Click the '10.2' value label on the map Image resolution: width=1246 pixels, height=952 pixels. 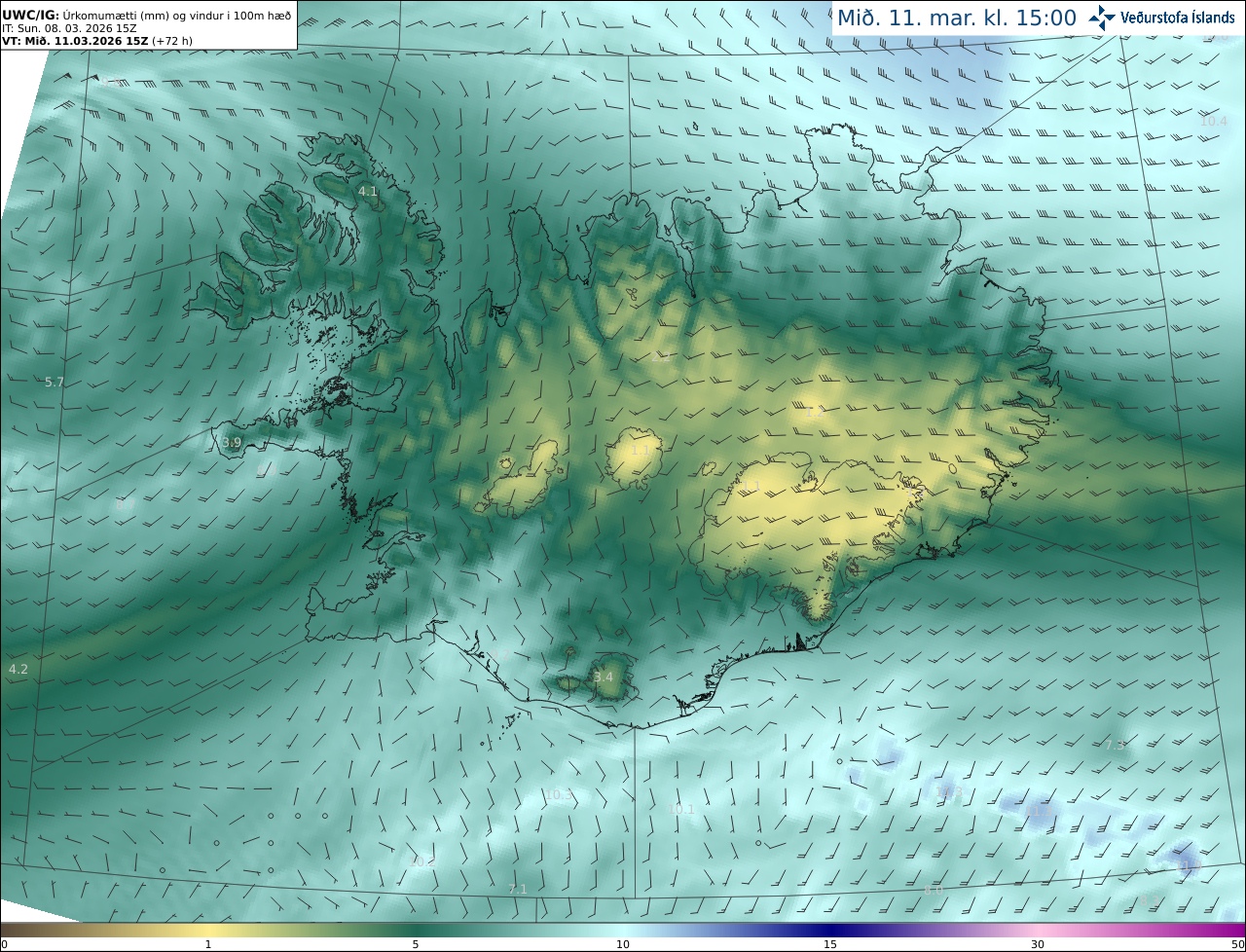[421, 862]
